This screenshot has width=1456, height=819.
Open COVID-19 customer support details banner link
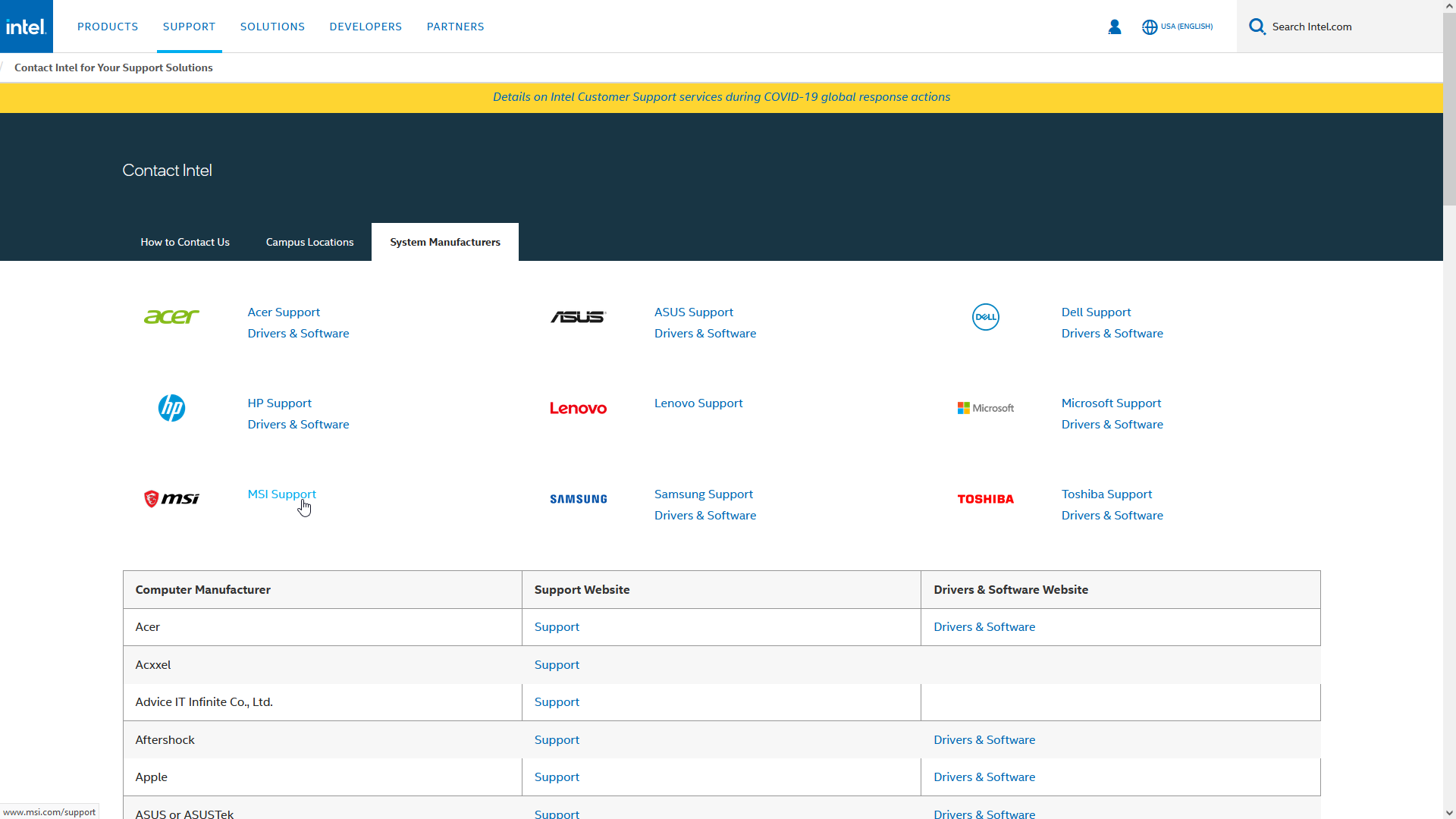tap(721, 97)
